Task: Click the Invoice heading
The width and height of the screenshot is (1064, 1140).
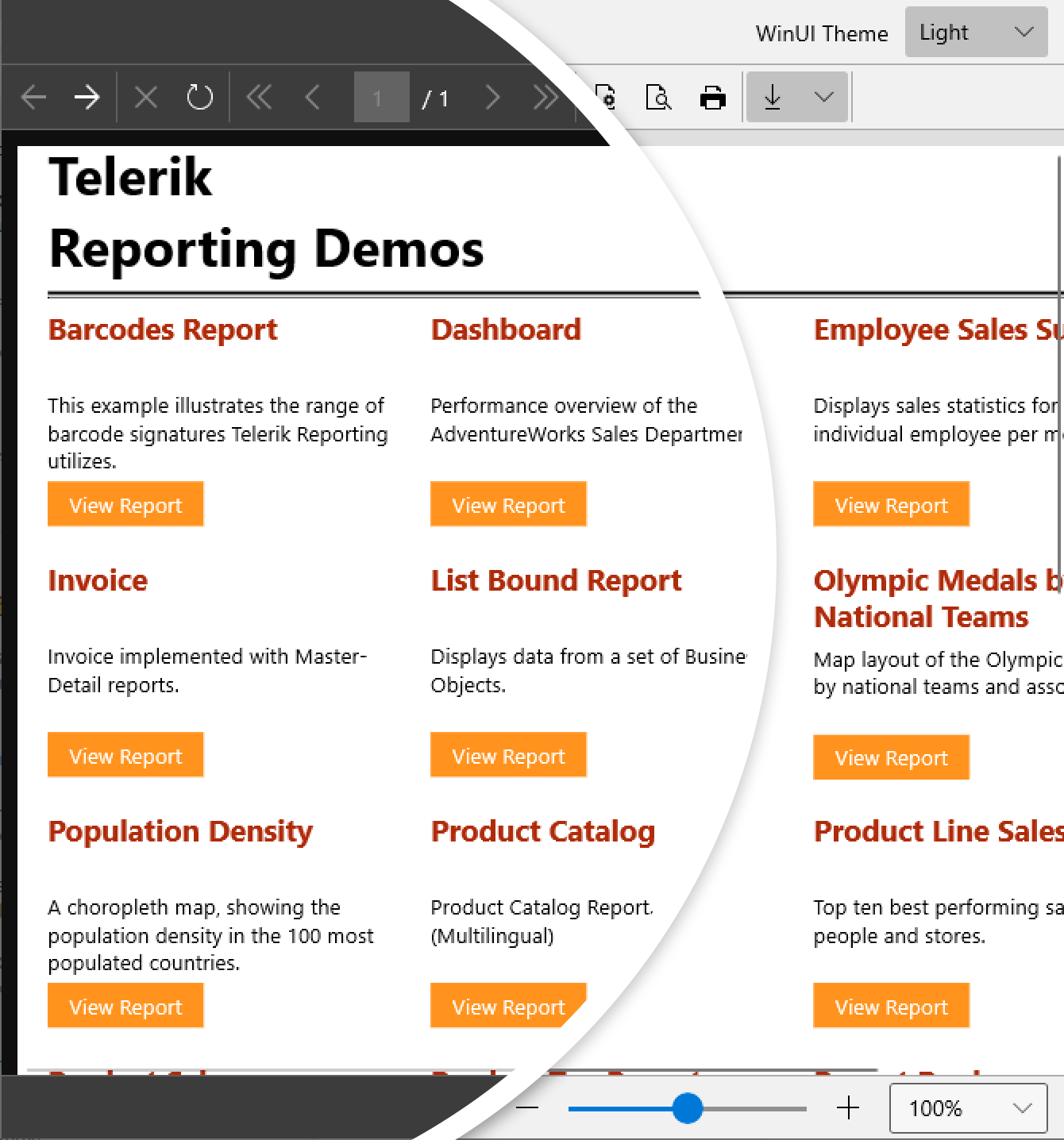Action: pos(98,580)
